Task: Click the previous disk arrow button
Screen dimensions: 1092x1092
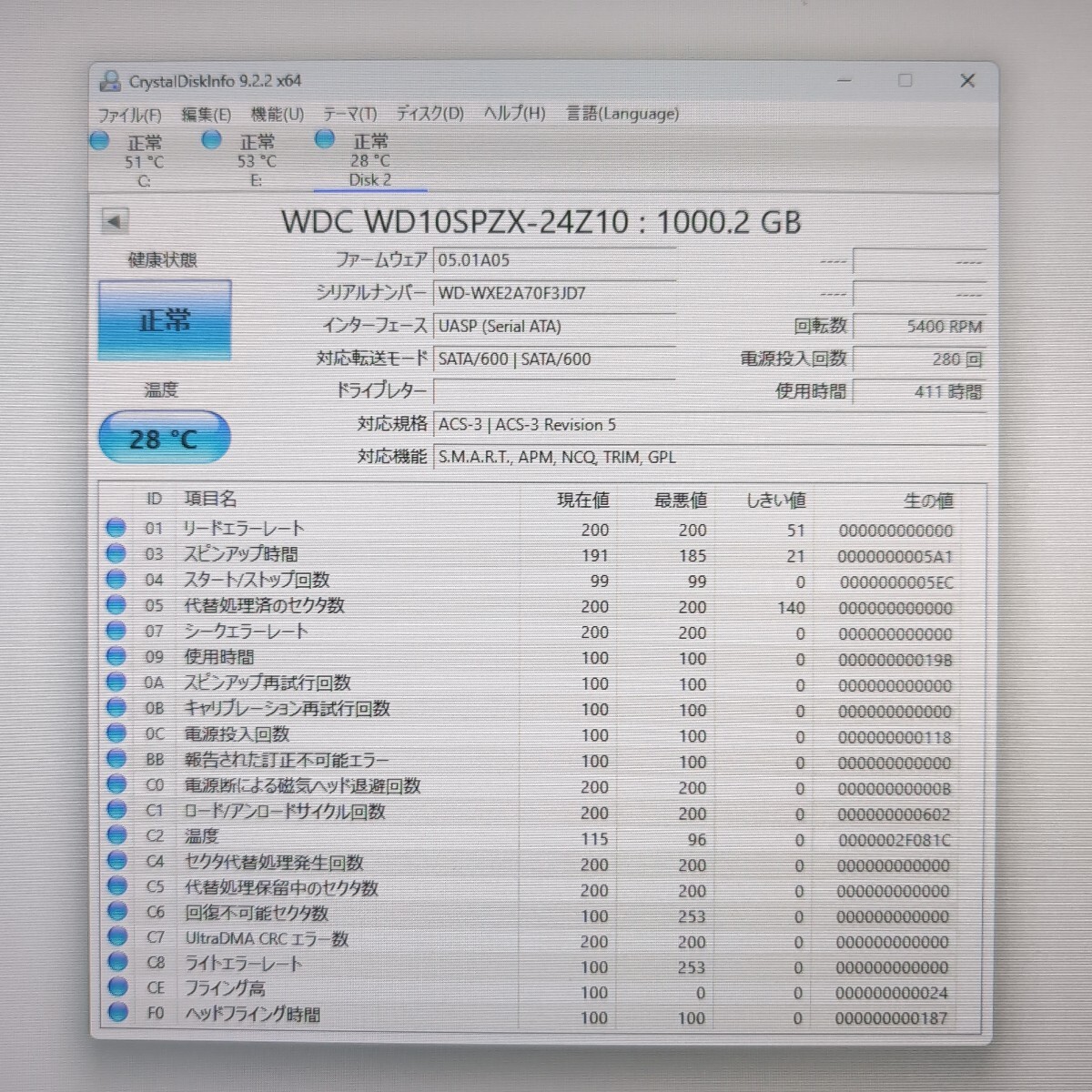Action: [115, 220]
